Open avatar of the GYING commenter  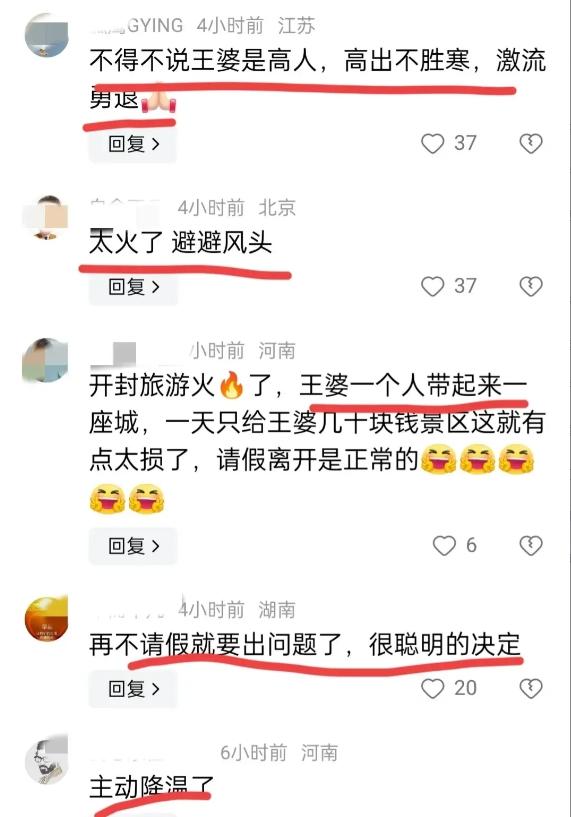[x=47, y=34]
